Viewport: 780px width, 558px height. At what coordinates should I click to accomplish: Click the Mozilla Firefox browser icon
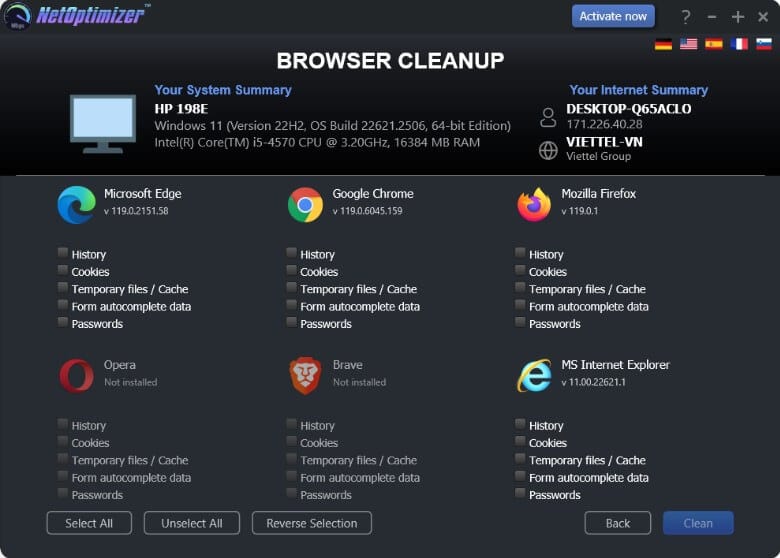pyautogui.click(x=534, y=205)
